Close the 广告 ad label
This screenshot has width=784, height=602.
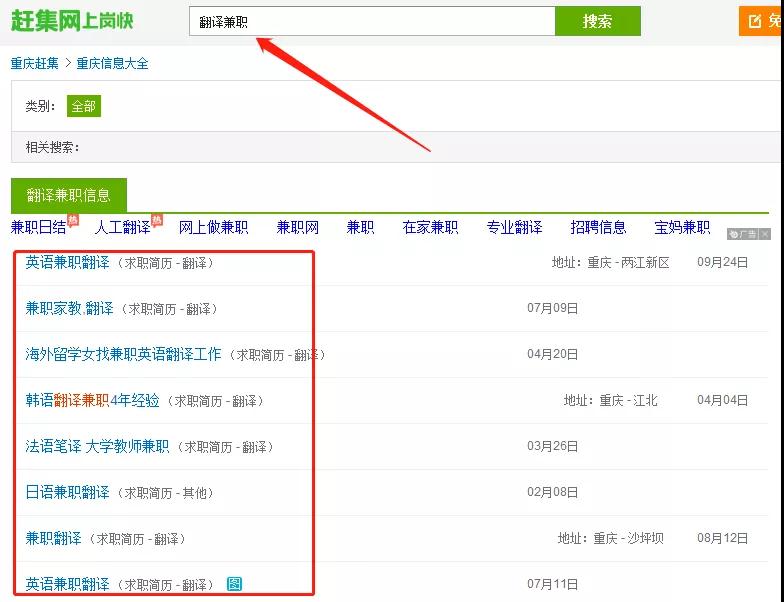tap(765, 234)
